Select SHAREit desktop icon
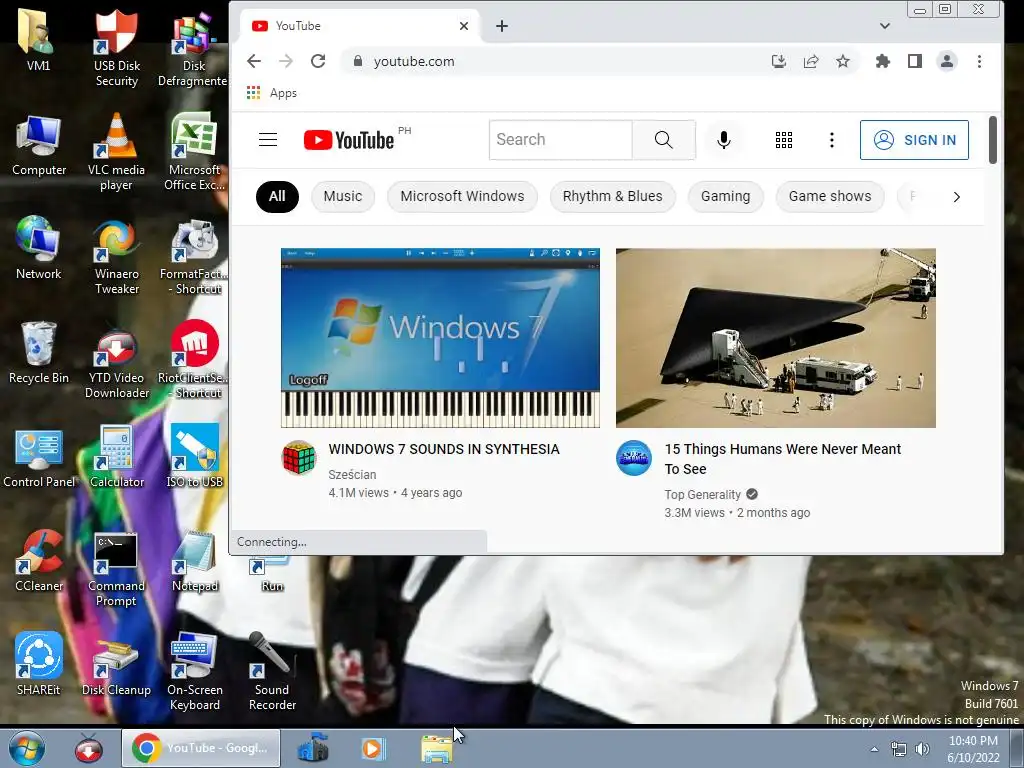The image size is (1024, 768). pos(39,664)
